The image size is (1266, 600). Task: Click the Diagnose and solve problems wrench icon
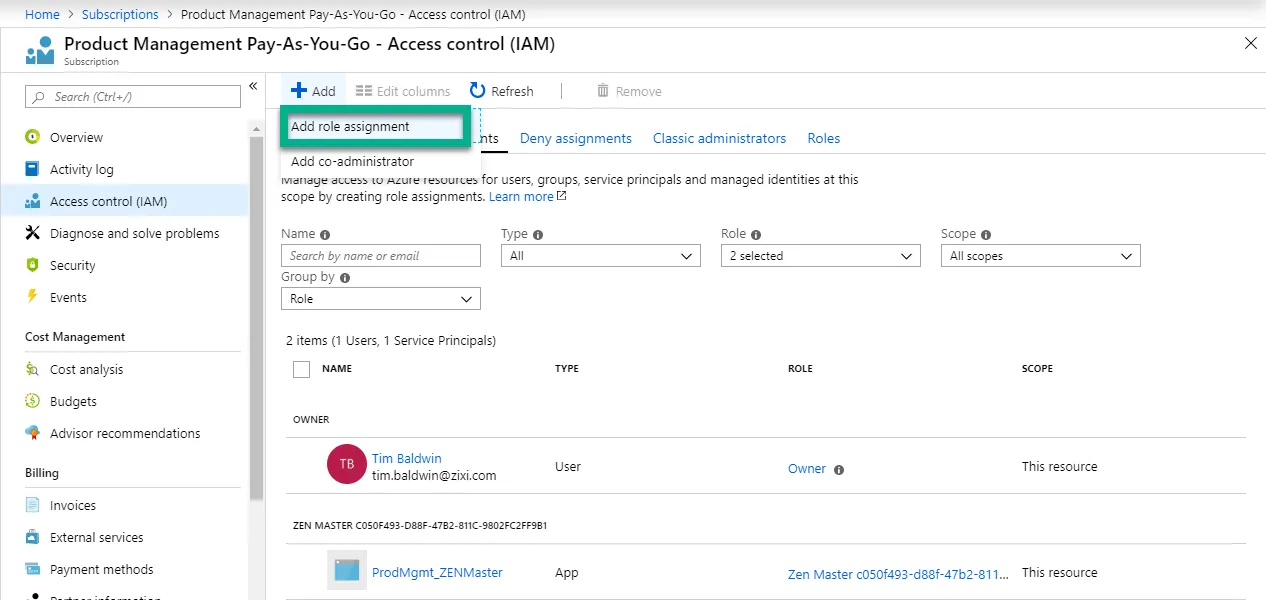(x=33, y=233)
